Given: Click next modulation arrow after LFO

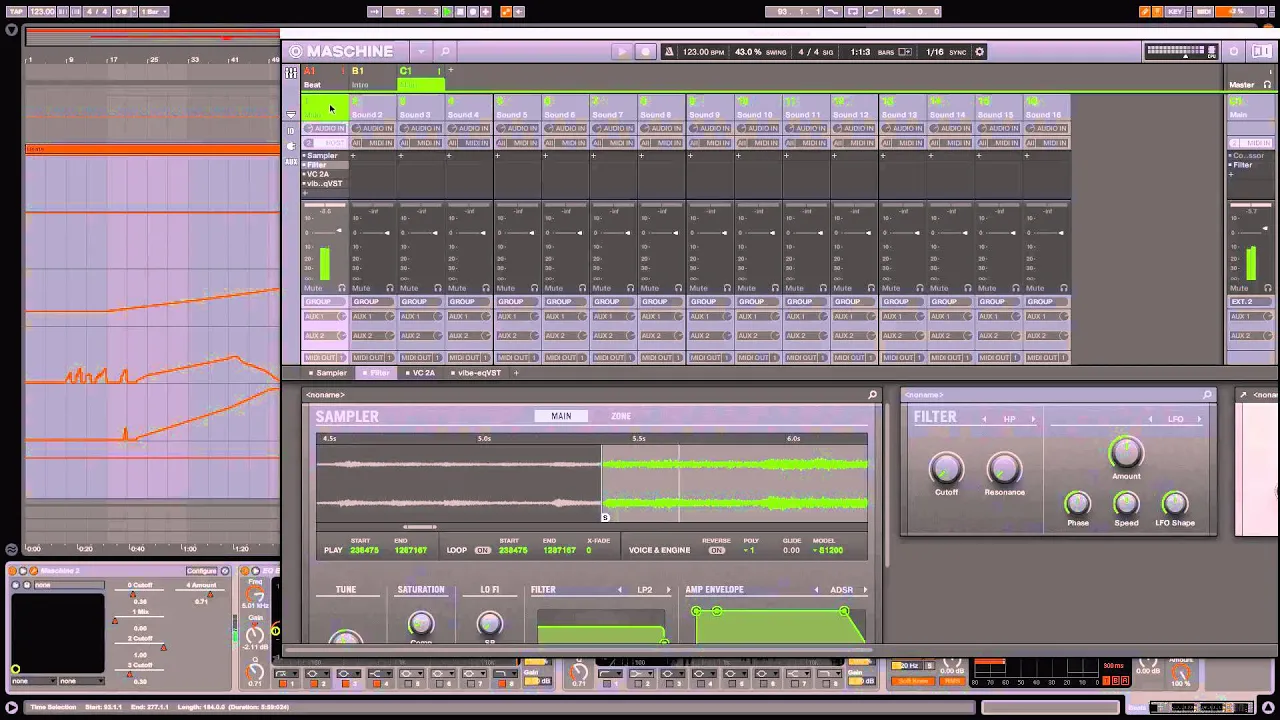Looking at the screenshot, I should click(x=1199, y=419).
